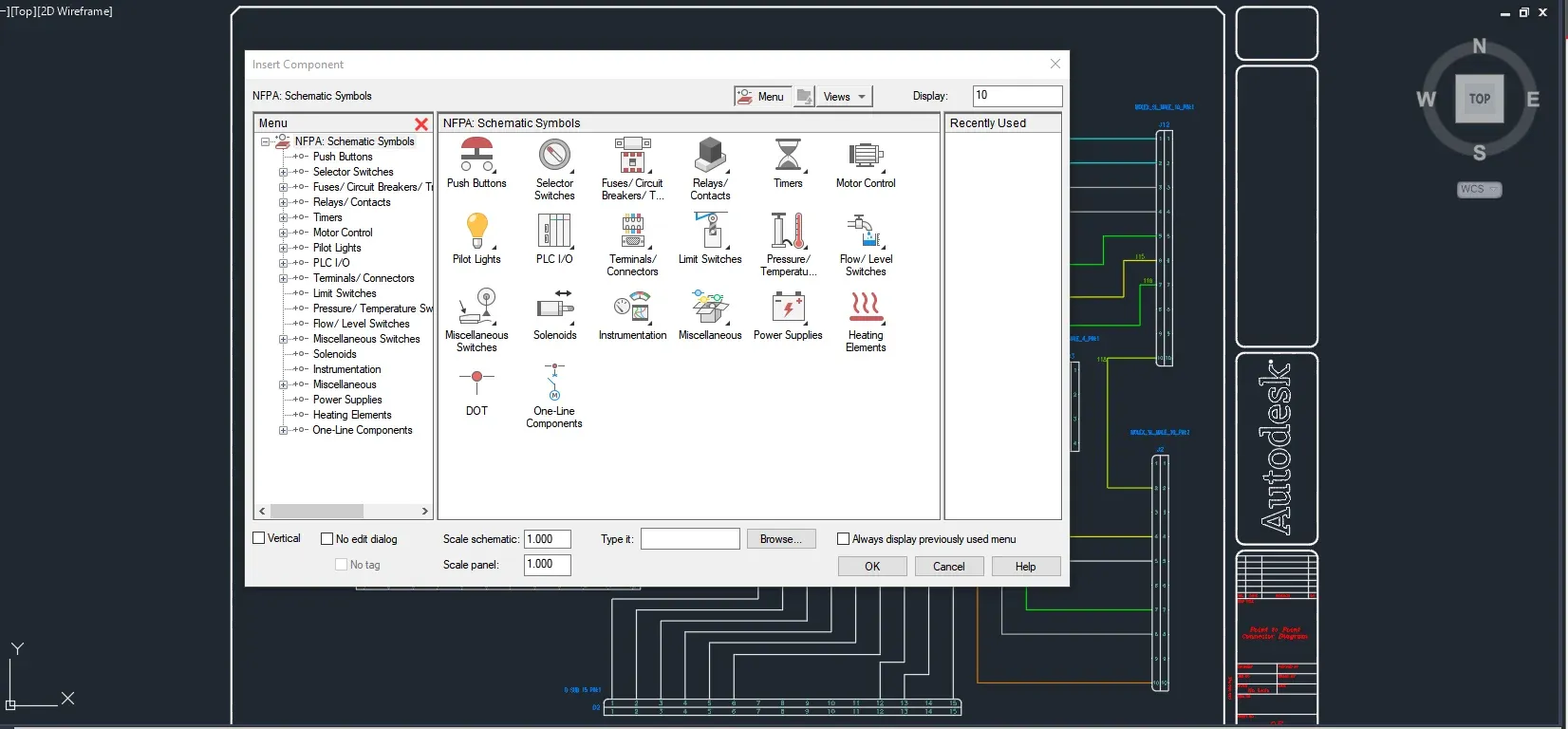
Task: Expand the One-Line Components tree node
Action: (x=283, y=430)
